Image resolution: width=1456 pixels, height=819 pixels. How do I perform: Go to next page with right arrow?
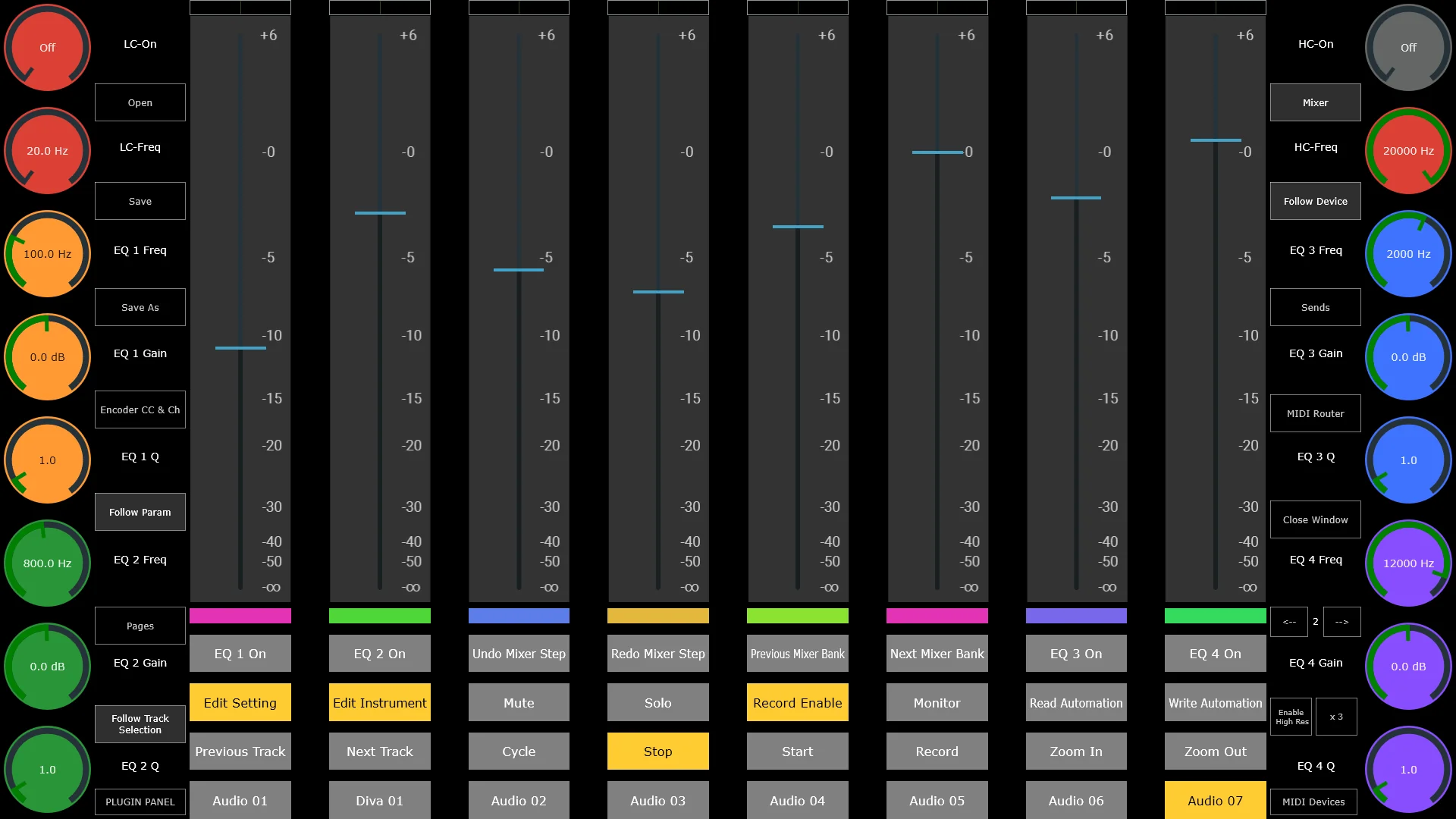point(1341,622)
